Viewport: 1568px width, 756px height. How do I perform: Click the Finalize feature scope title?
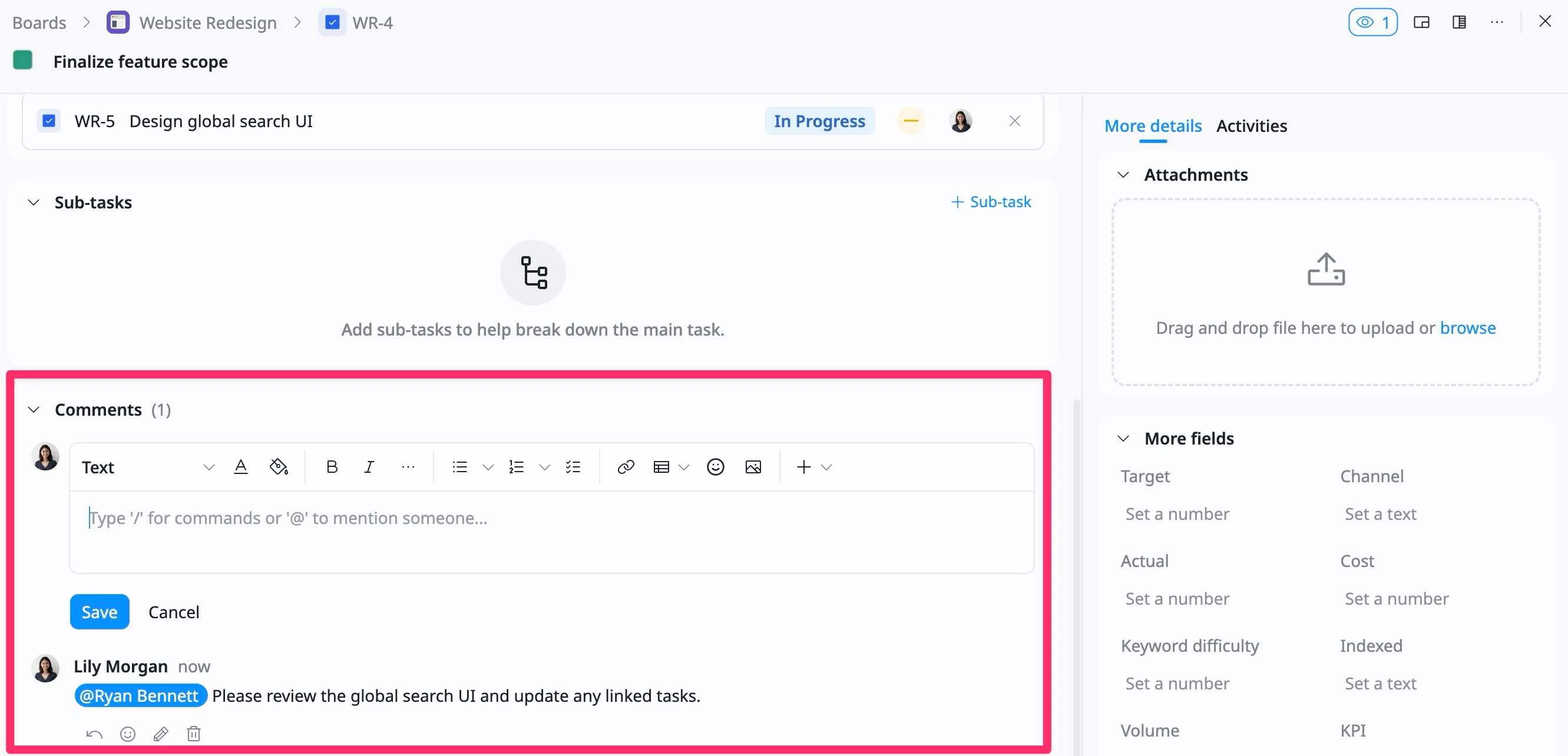click(x=141, y=61)
